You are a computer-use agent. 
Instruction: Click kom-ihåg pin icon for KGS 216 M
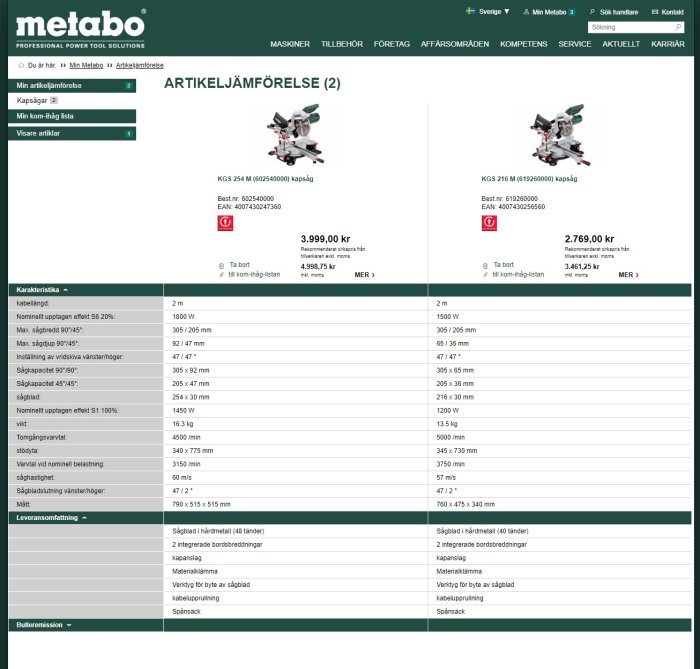pyautogui.click(x=485, y=275)
